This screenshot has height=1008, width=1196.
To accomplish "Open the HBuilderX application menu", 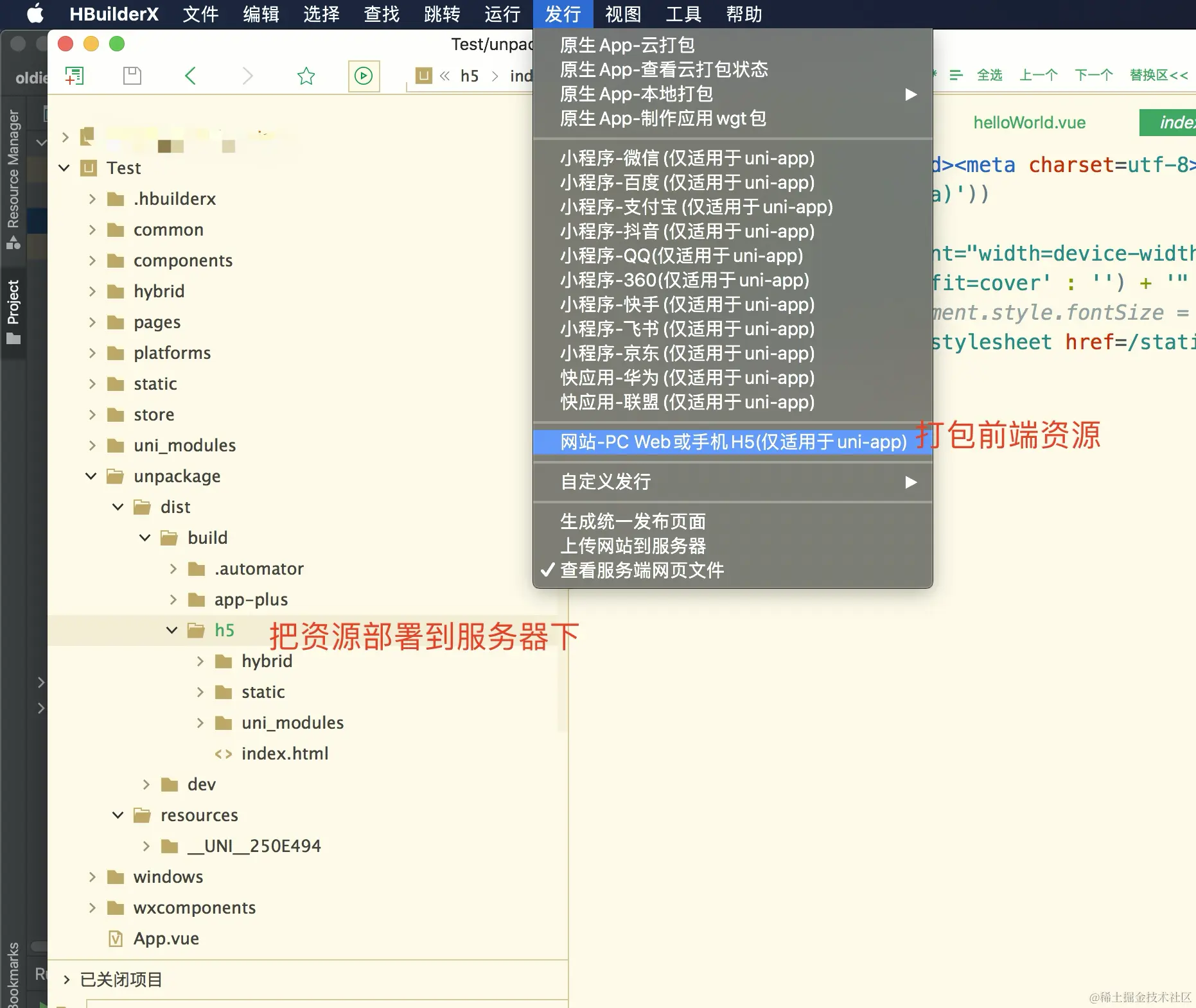I will click(x=114, y=14).
